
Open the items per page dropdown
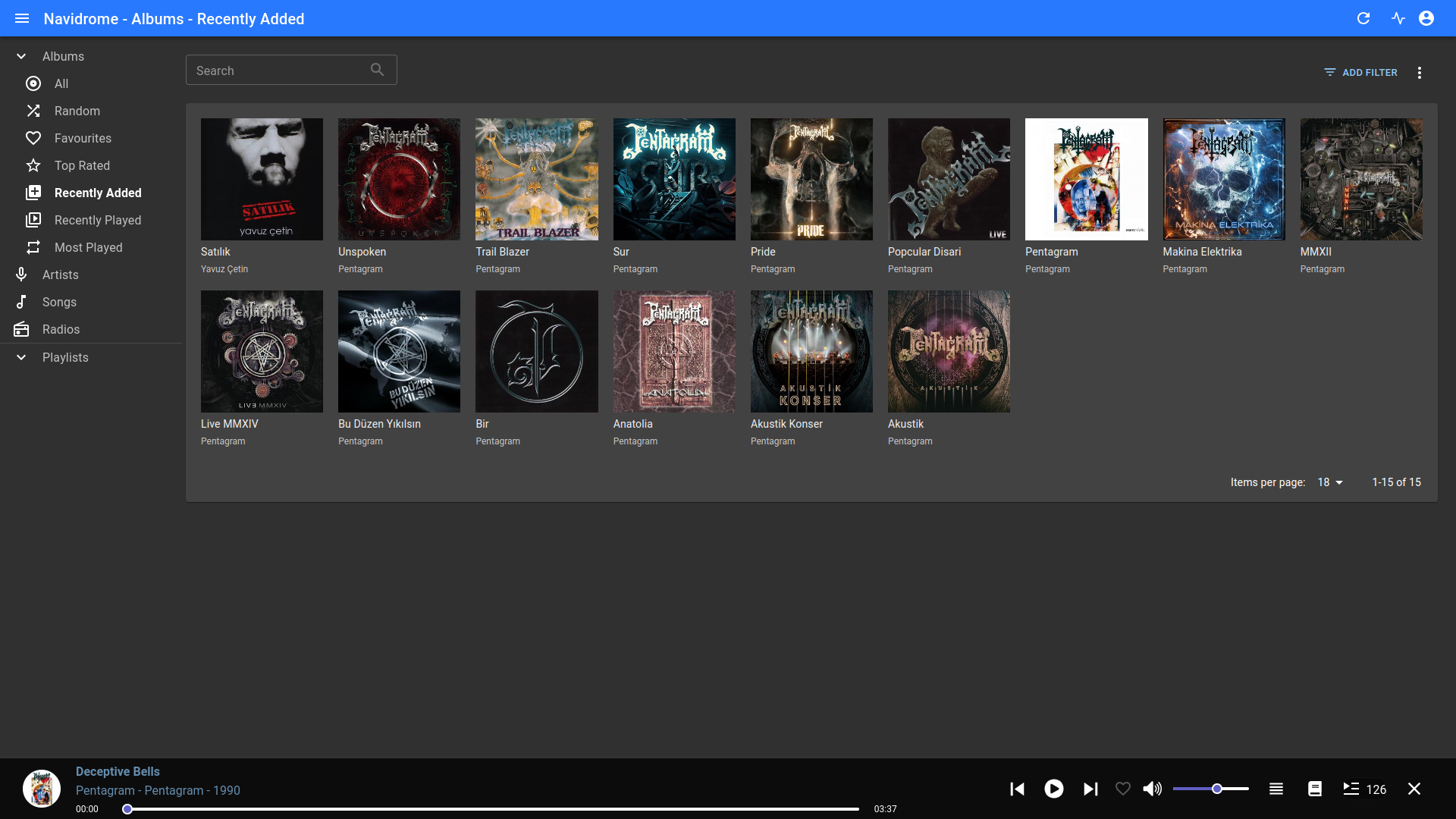[1330, 482]
